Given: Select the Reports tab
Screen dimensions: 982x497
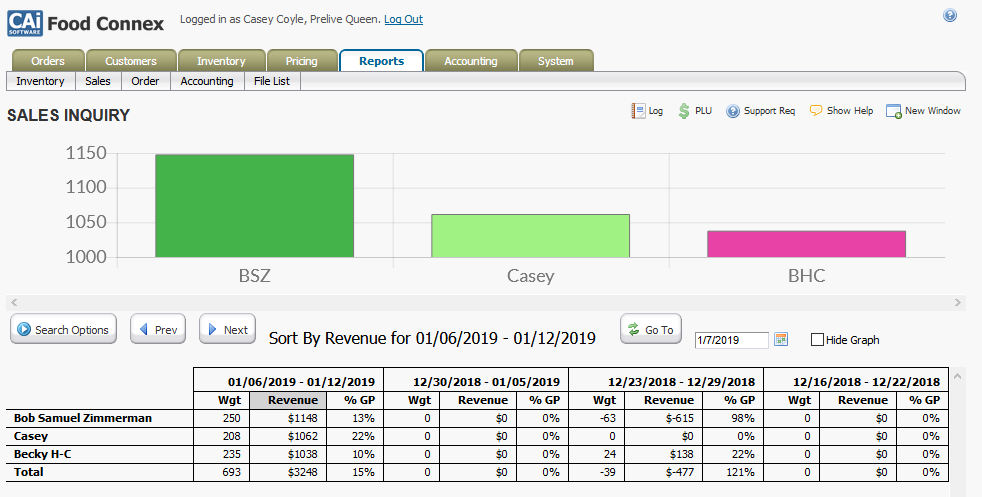Looking at the screenshot, I should (381, 61).
